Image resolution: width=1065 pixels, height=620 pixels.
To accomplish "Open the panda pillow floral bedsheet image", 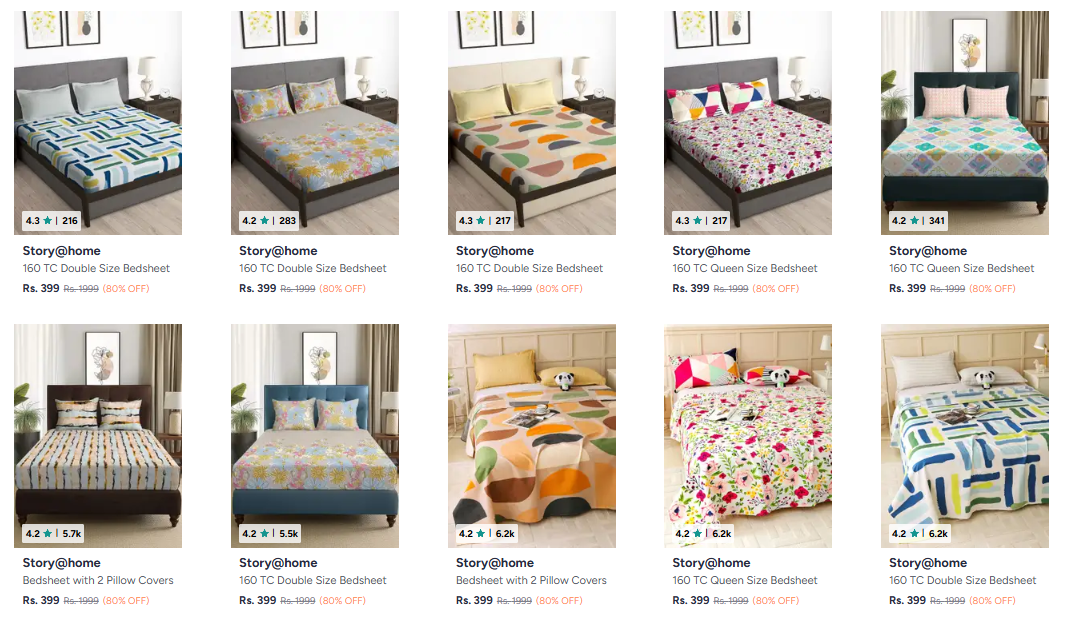I will point(748,436).
